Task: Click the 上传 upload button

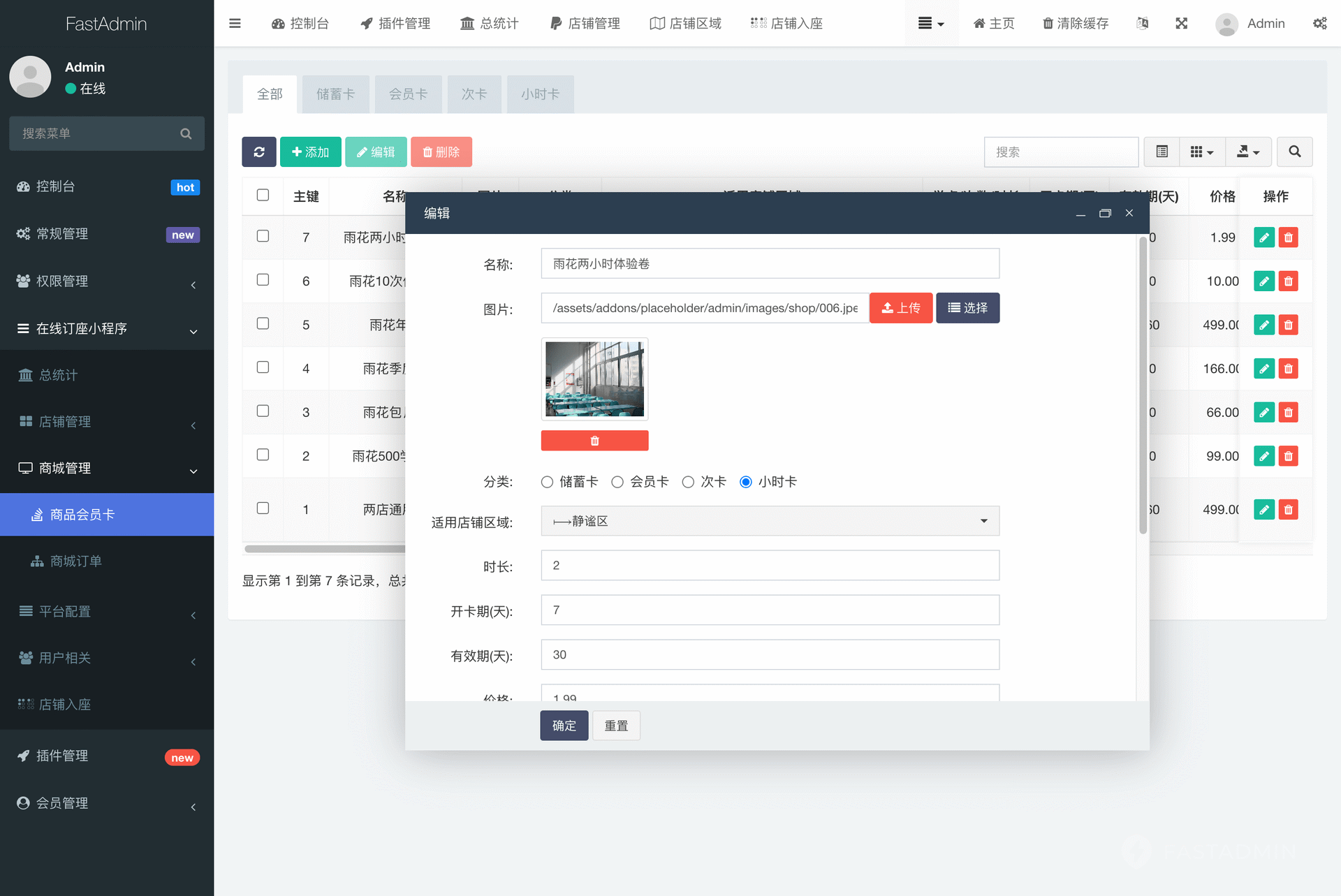Action: [x=900, y=308]
